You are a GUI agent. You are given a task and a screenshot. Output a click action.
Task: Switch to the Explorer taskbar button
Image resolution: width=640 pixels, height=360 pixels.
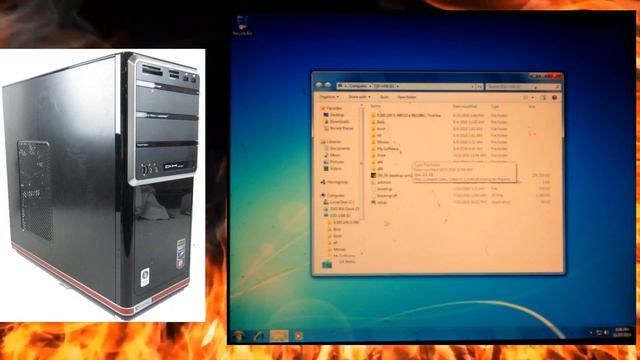pos(279,336)
